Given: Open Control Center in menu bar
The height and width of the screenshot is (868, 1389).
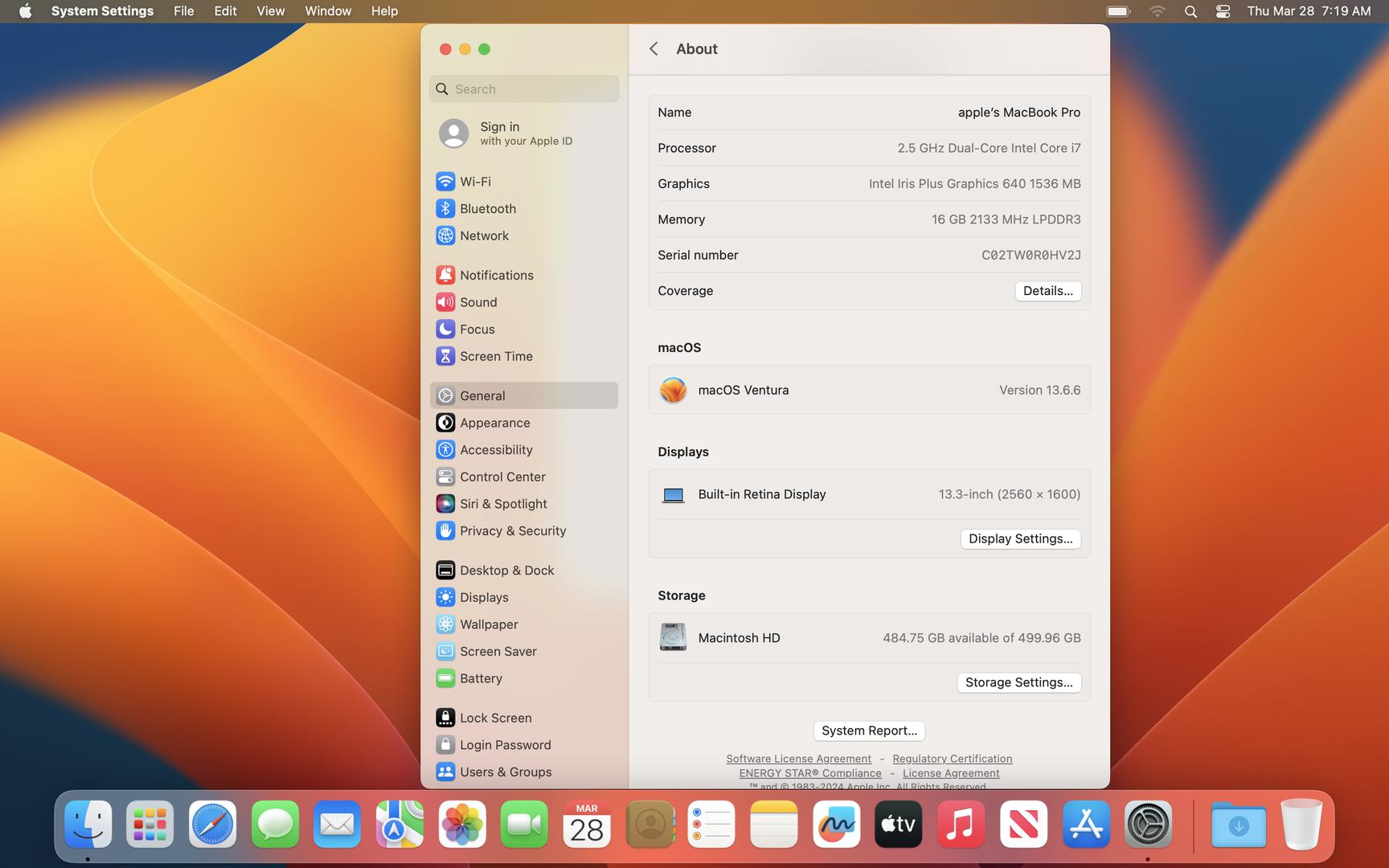Looking at the screenshot, I should pyautogui.click(x=1223, y=11).
